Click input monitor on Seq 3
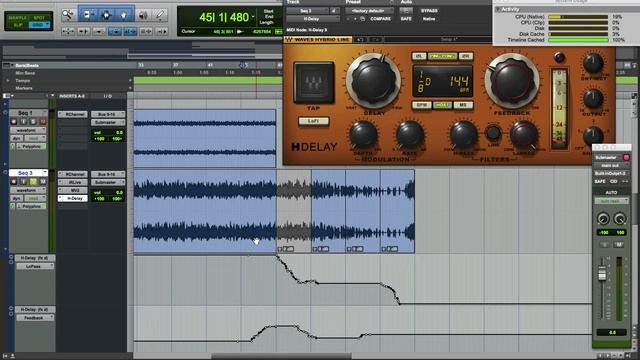This screenshot has width=640, height=360. [x=23, y=182]
